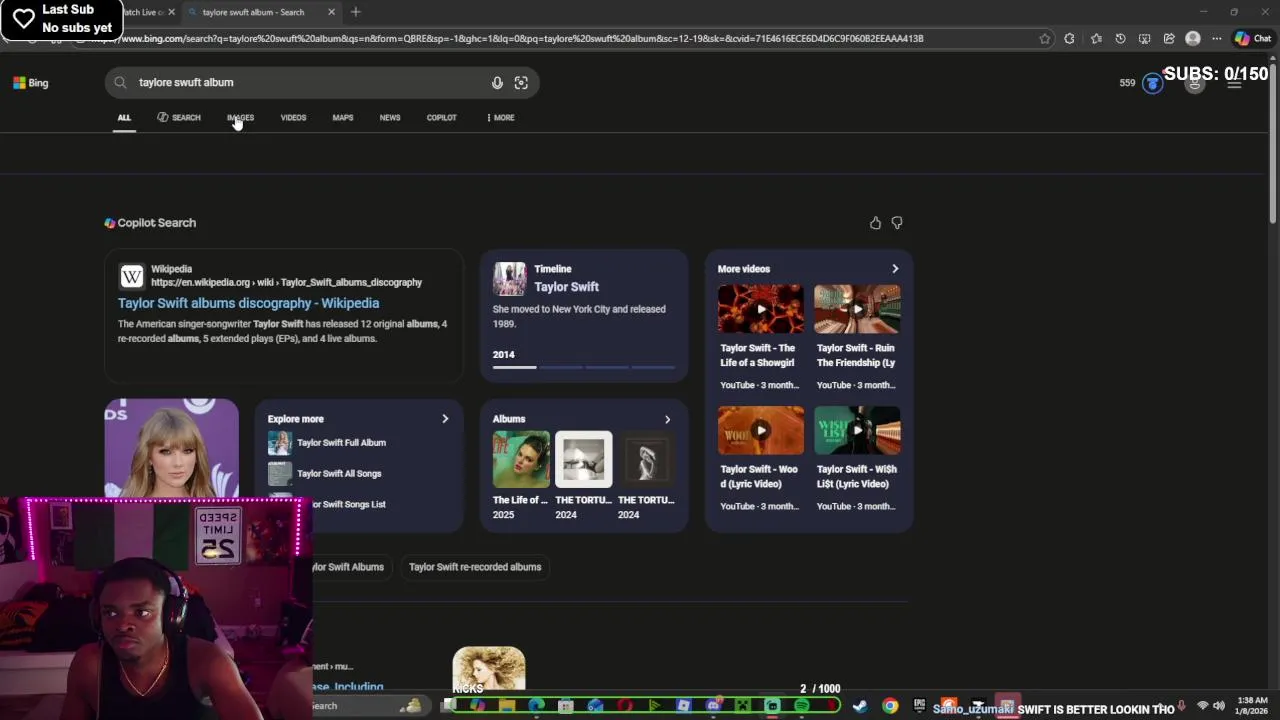Add this page to favorites star
Viewport: 1280px width, 720px height.
point(1045,39)
